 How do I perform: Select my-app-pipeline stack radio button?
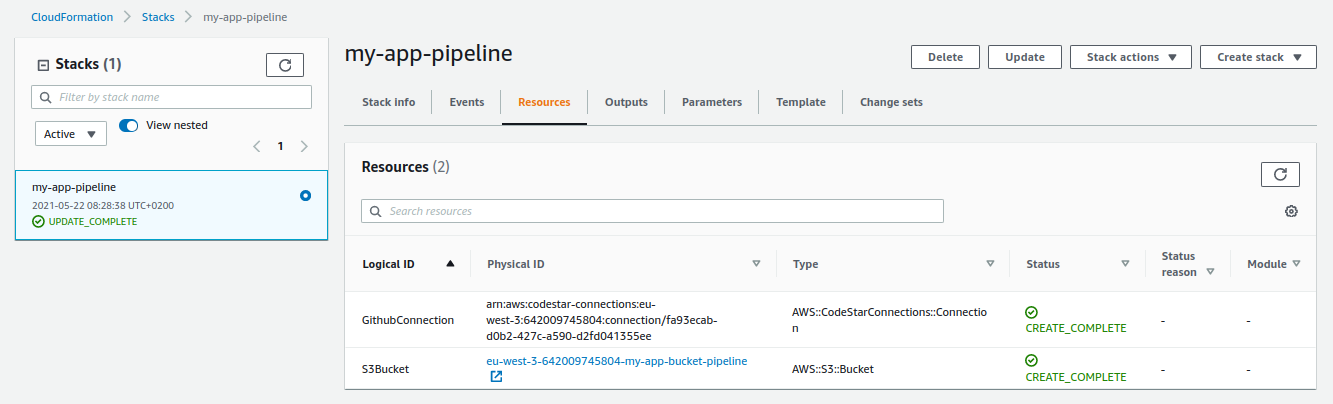coord(305,196)
